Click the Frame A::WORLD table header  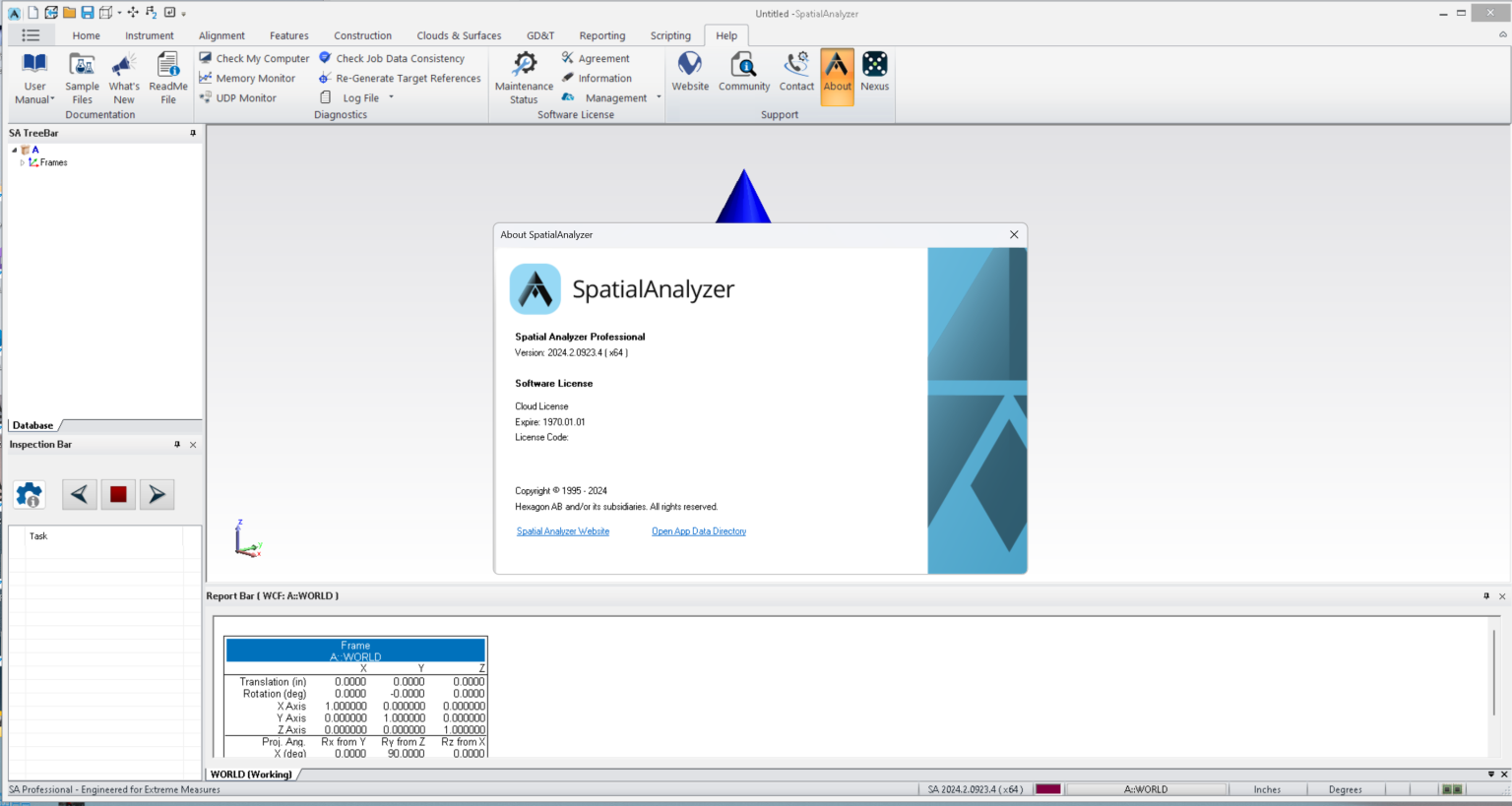(x=355, y=651)
